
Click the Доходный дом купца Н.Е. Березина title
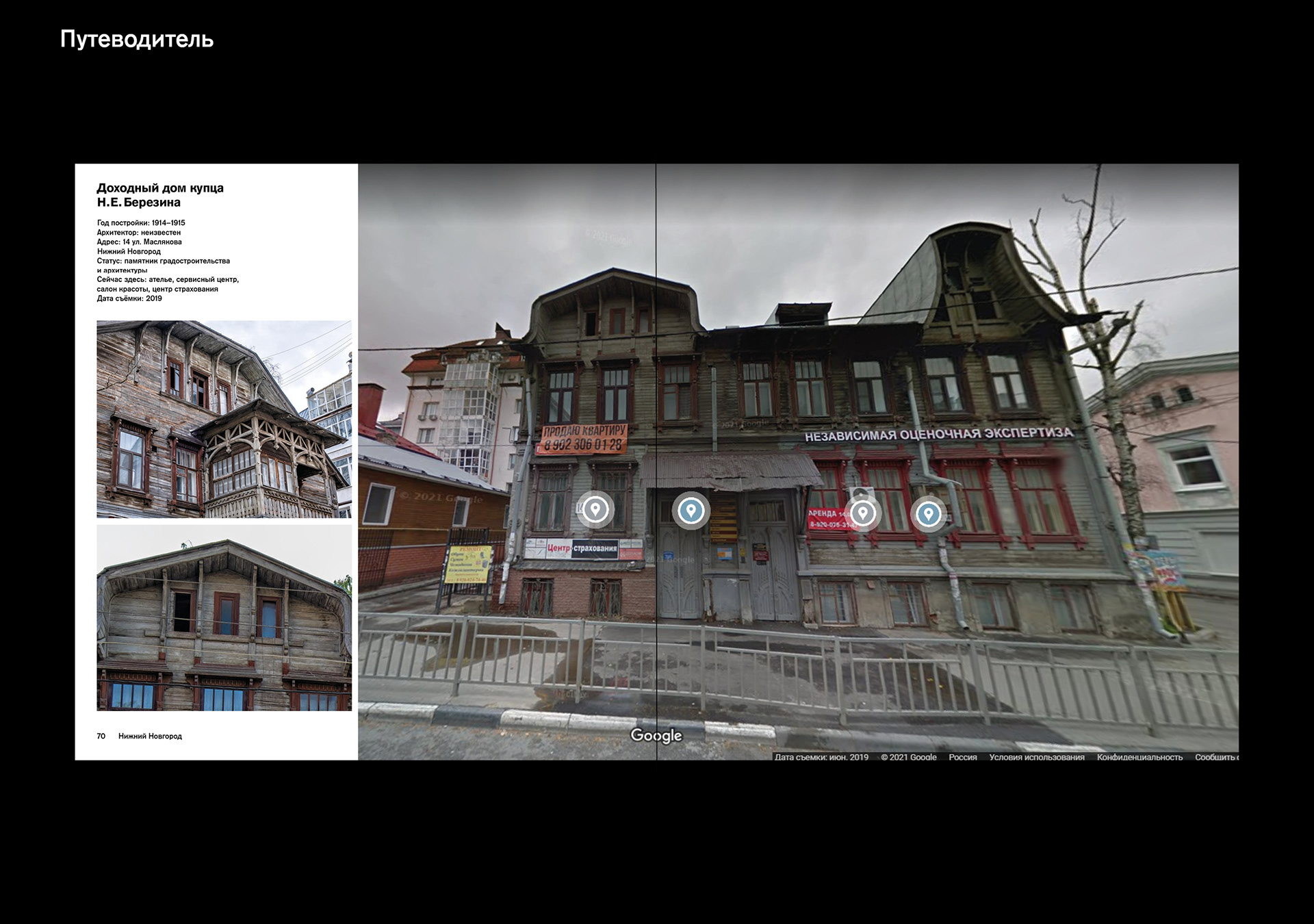(x=160, y=195)
